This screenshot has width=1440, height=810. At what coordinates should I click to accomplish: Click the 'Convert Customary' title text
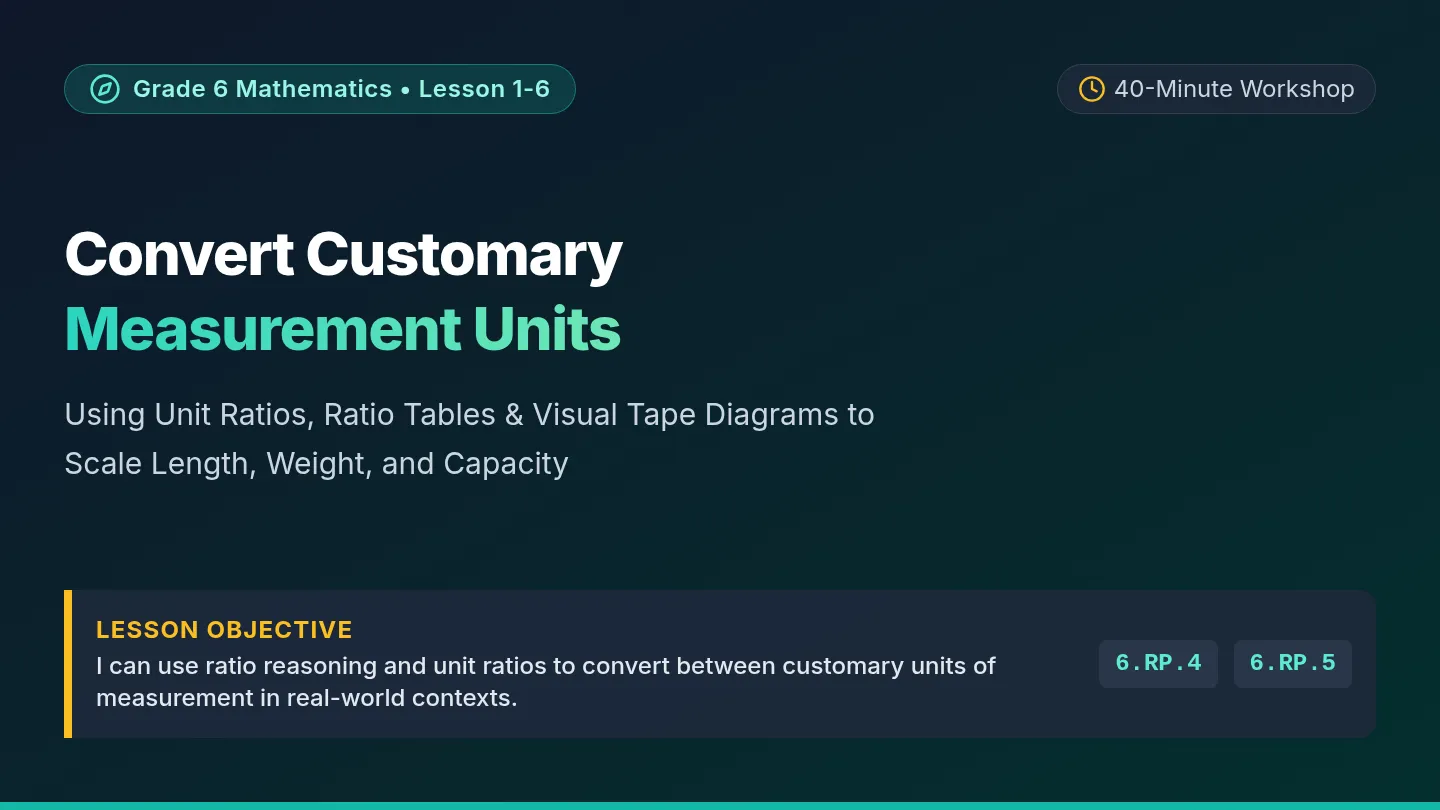[x=343, y=255]
